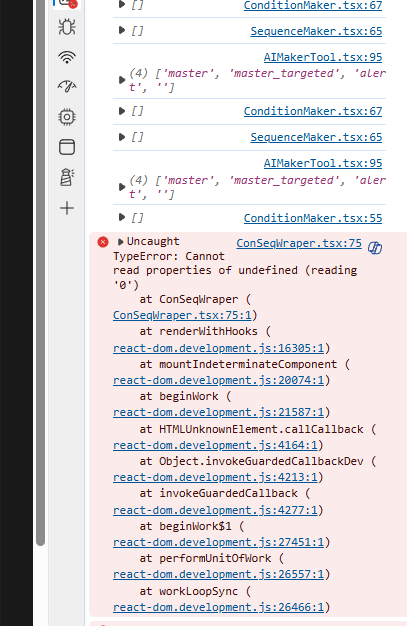The image size is (407, 626).
Task: Expand the empty array logged by ConditionMaker.tsx:55
Action: pos(122,217)
